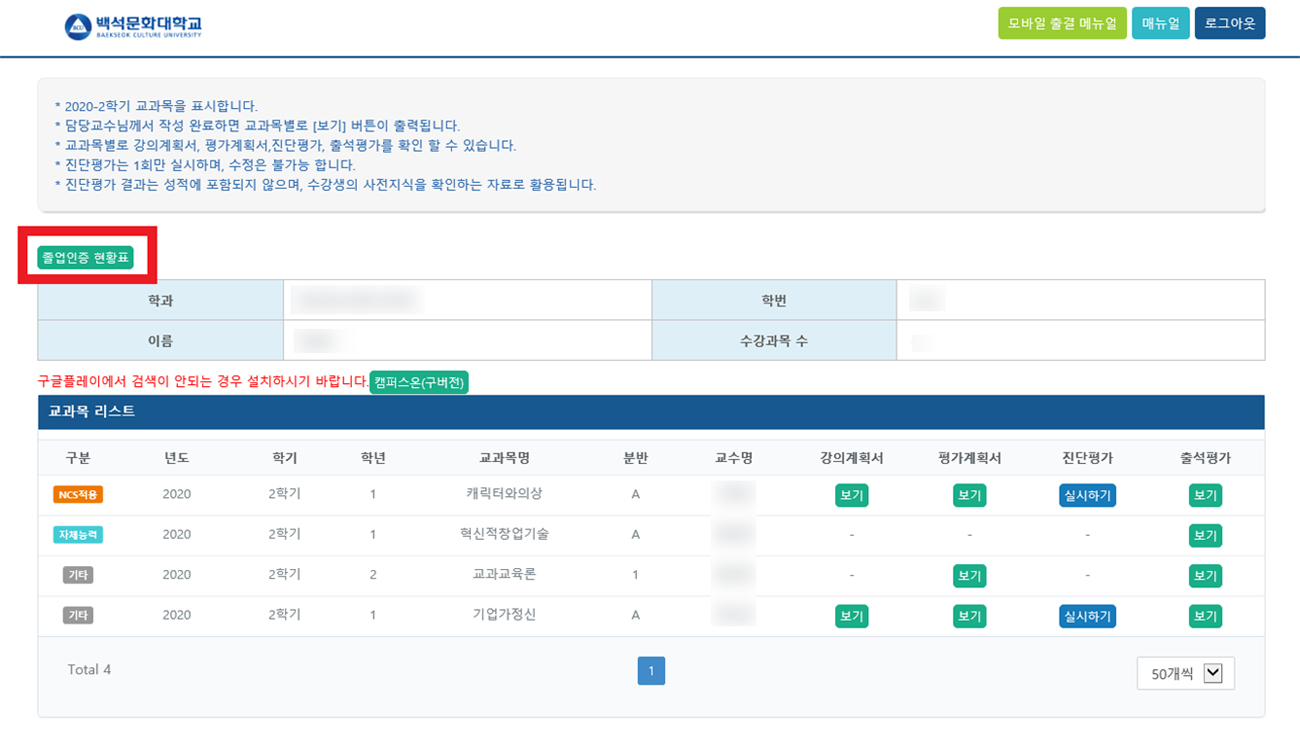Screen dimensions: 1300x748
Task: View 출석평가 for 혁신적창업기술
Action: tap(1205, 535)
